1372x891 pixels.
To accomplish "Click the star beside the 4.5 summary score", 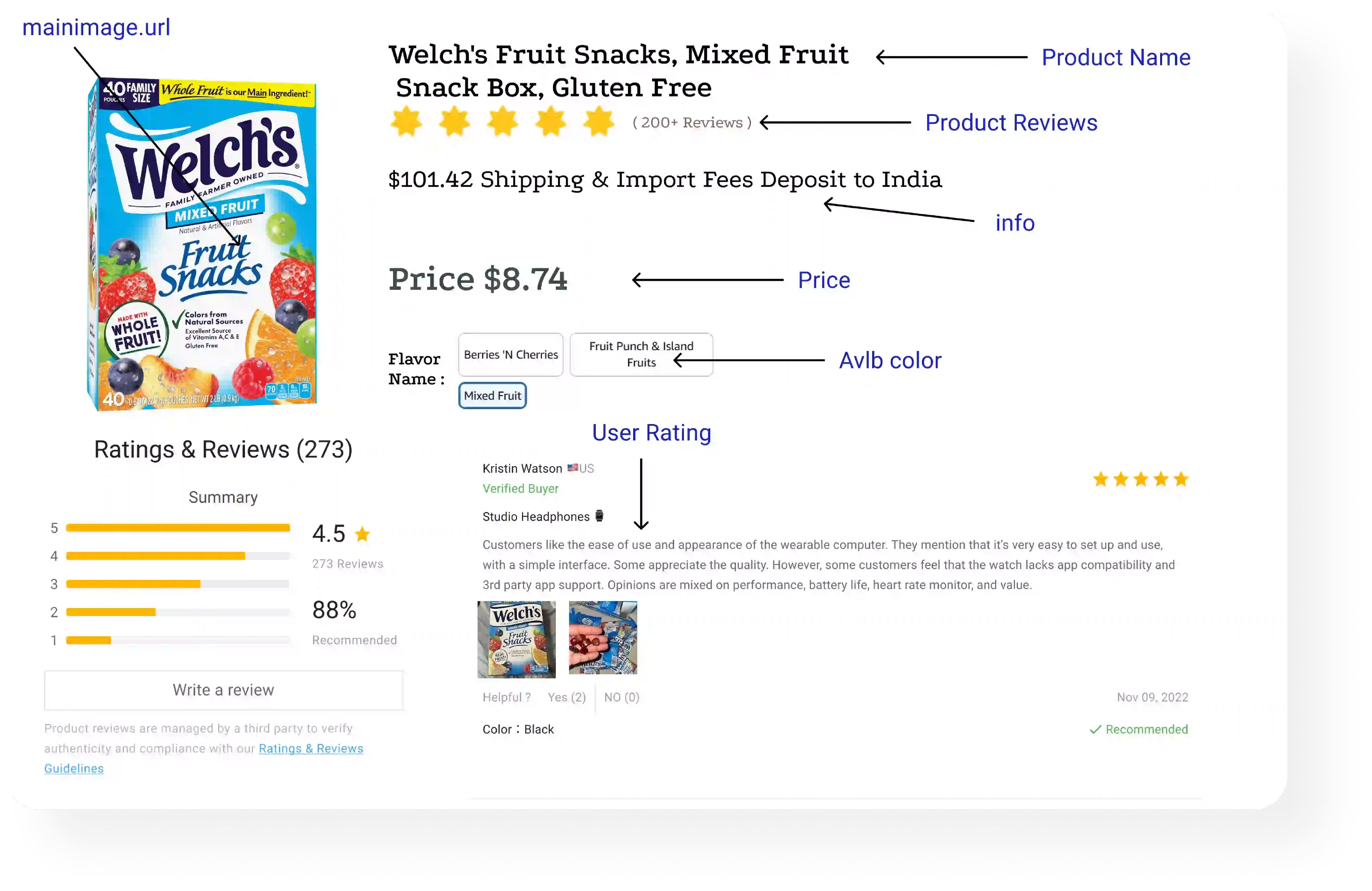I will (x=363, y=534).
